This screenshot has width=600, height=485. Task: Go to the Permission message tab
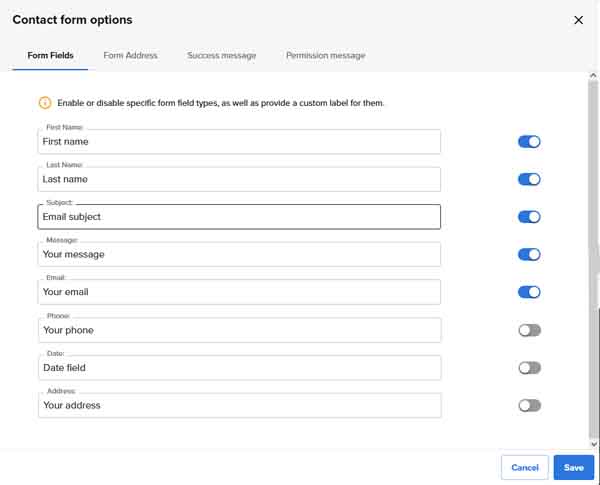(x=326, y=56)
